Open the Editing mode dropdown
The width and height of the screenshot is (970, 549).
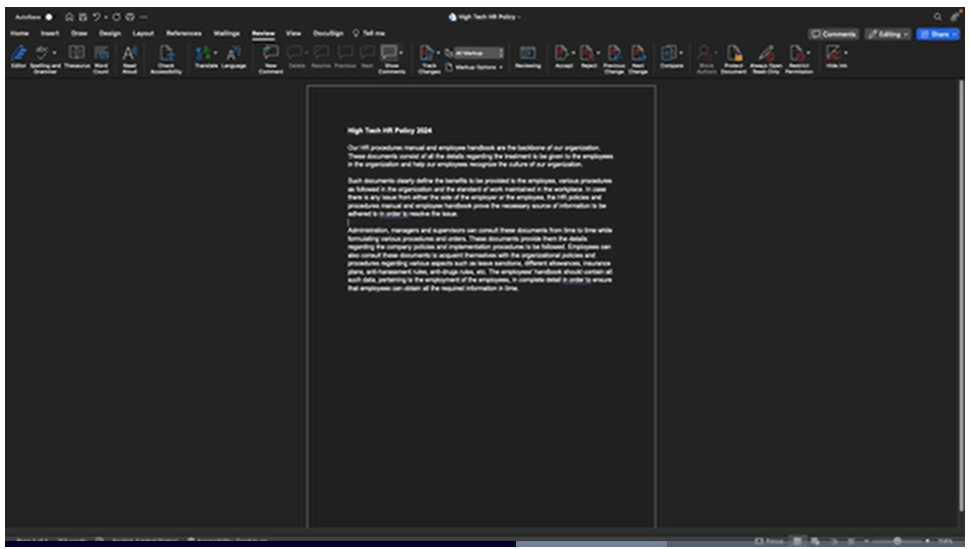888,34
